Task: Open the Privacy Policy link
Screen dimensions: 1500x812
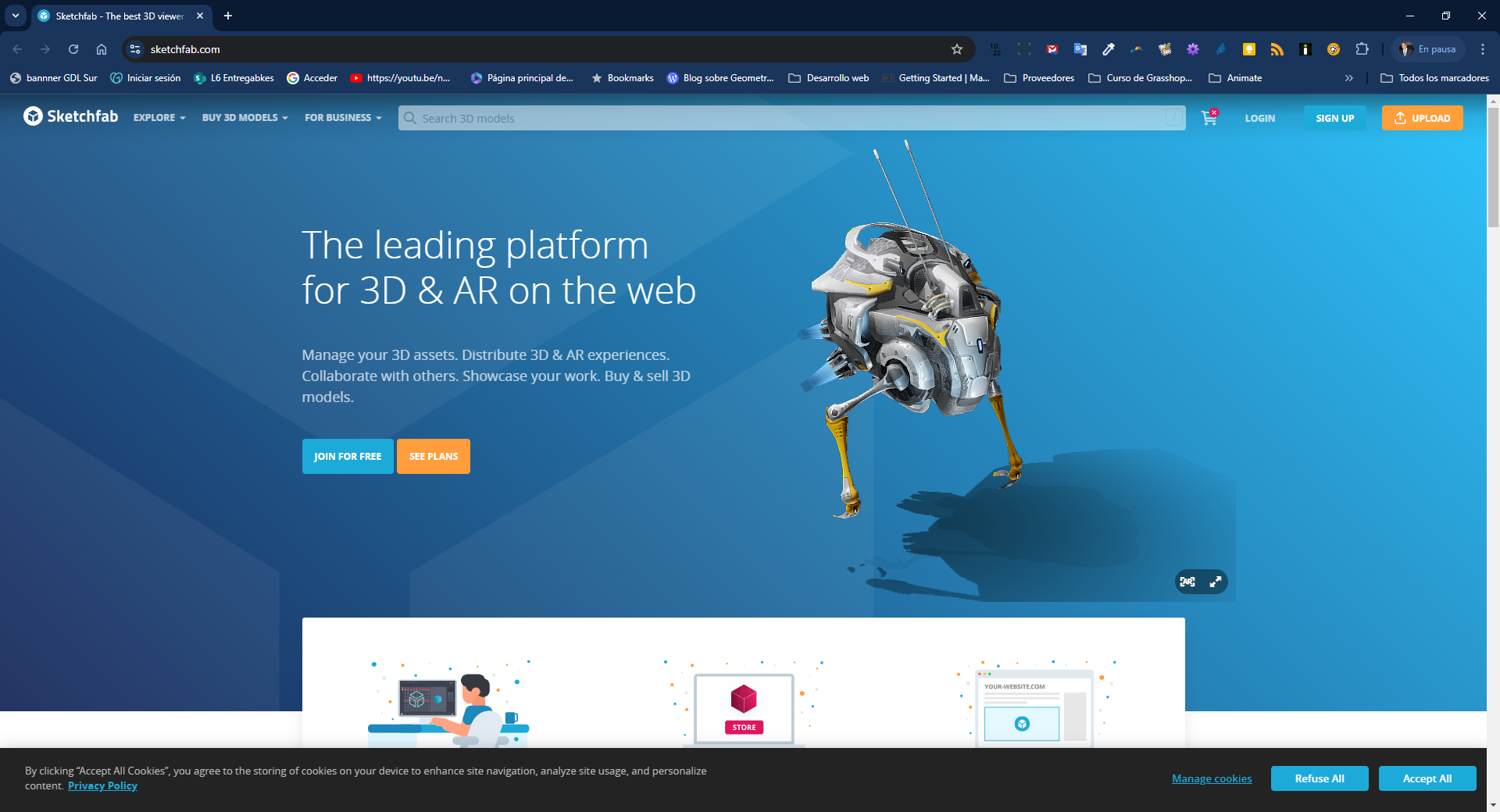Action: (102, 785)
